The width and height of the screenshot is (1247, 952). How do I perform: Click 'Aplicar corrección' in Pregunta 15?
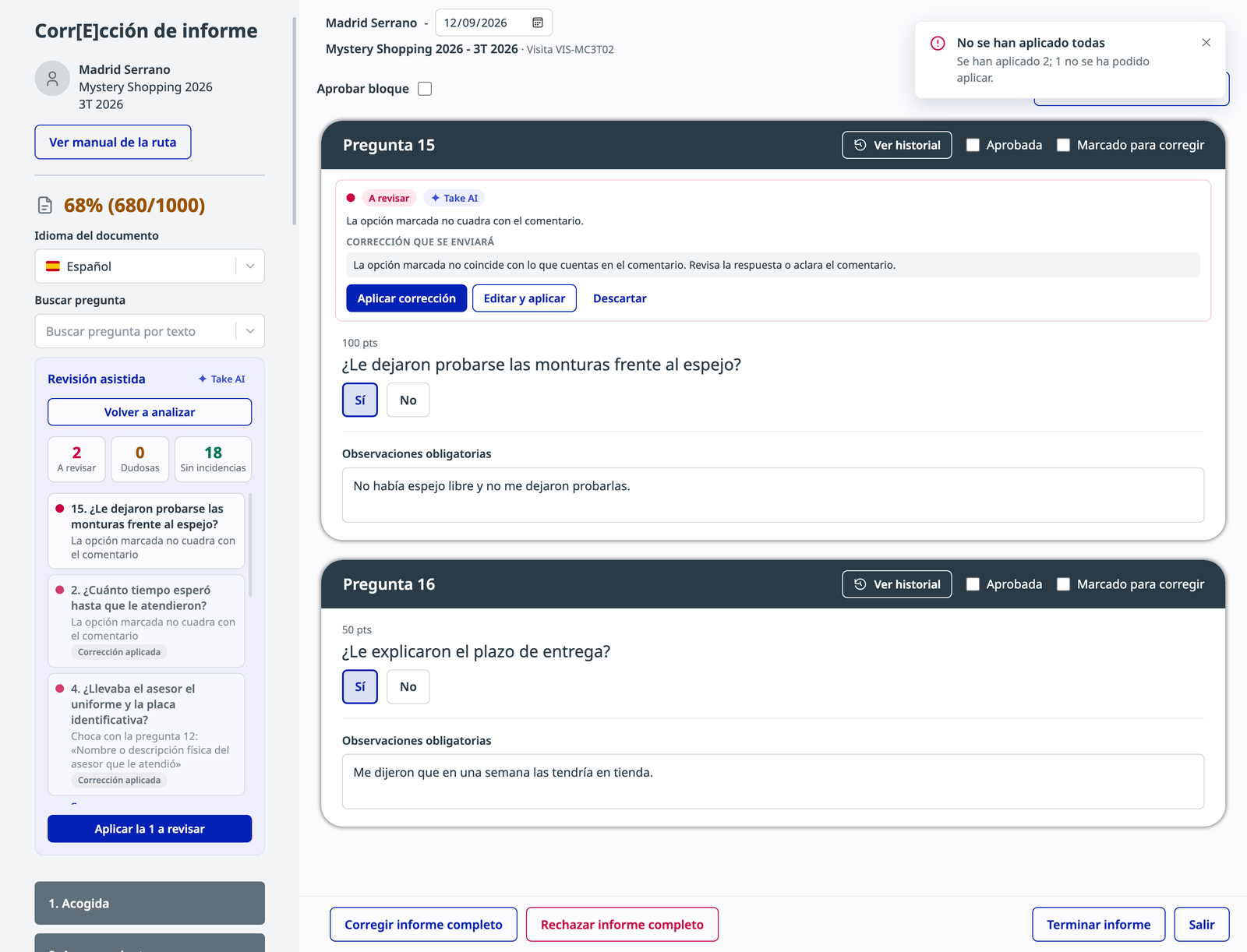[x=407, y=298]
